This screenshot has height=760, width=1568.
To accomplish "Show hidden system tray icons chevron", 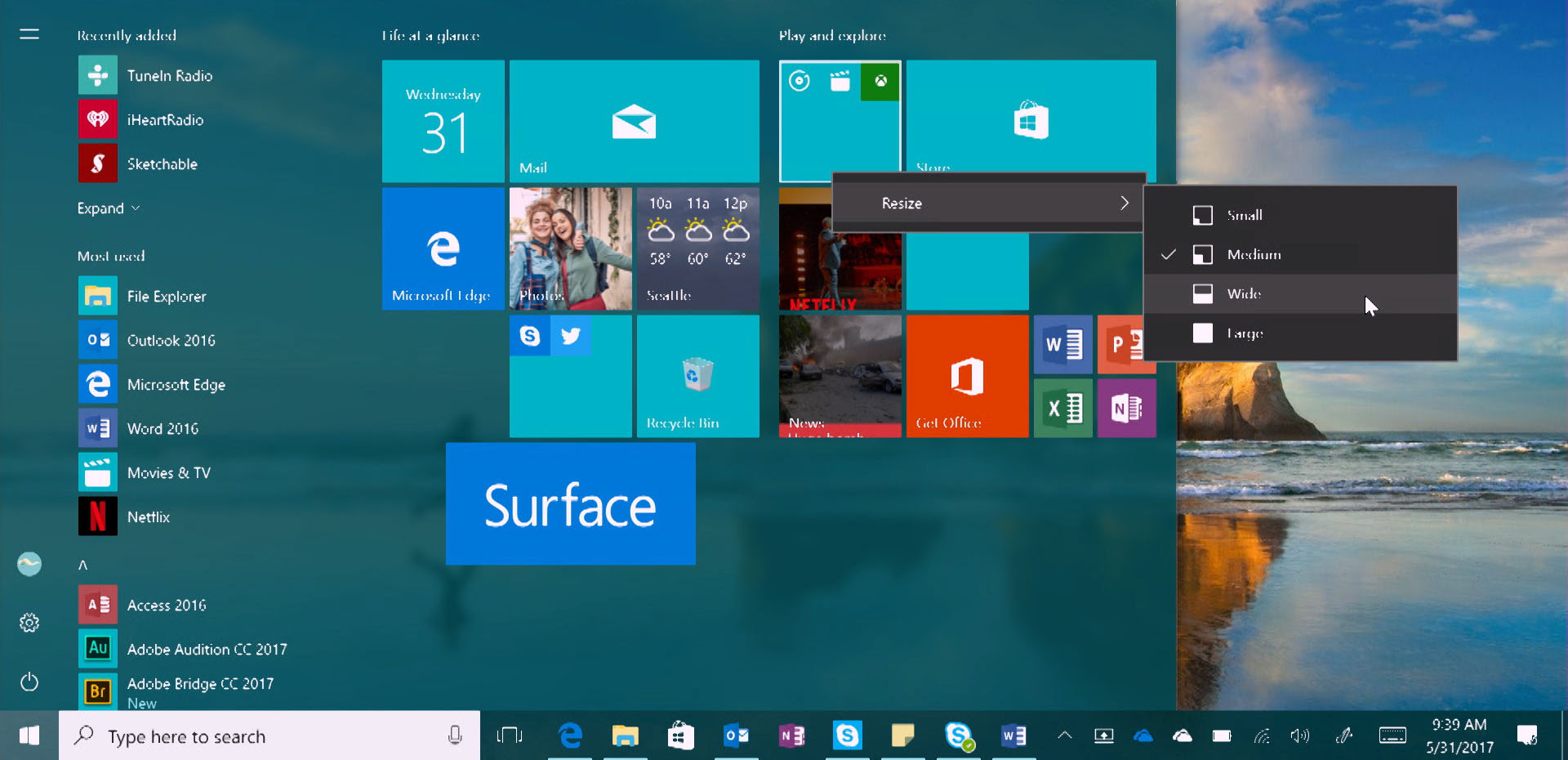I will pyautogui.click(x=1064, y=735).
